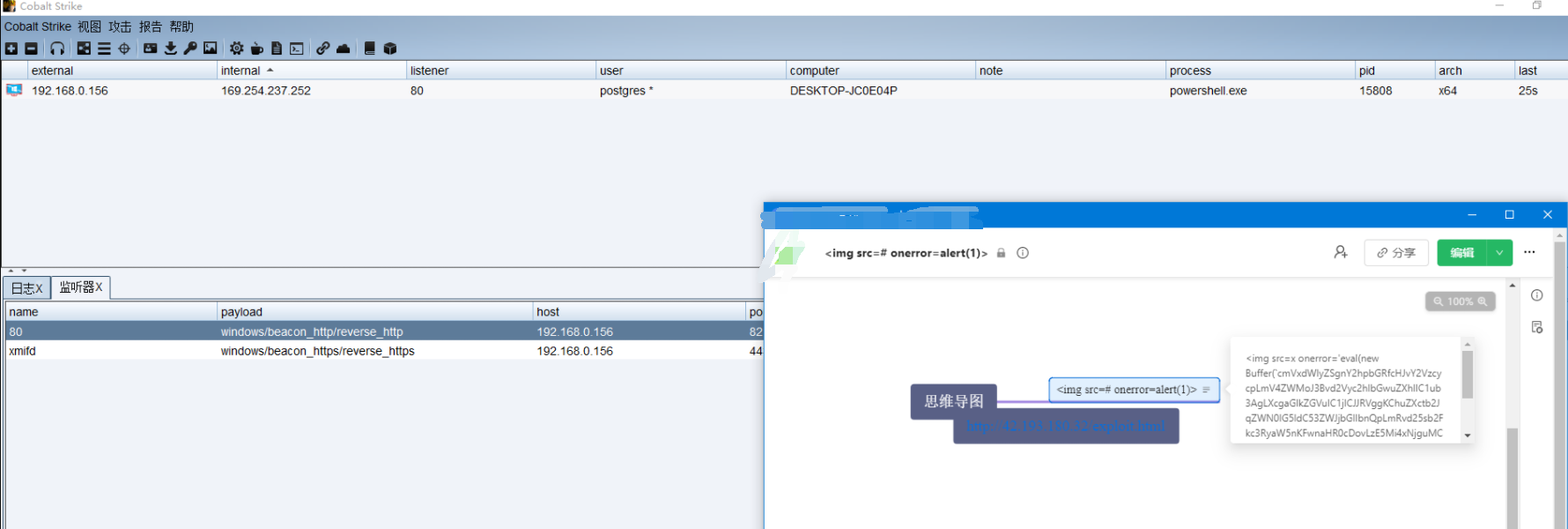
Task: Click the info icon beside the document title
Action: pyautogui.click(x=1023, y=253)
